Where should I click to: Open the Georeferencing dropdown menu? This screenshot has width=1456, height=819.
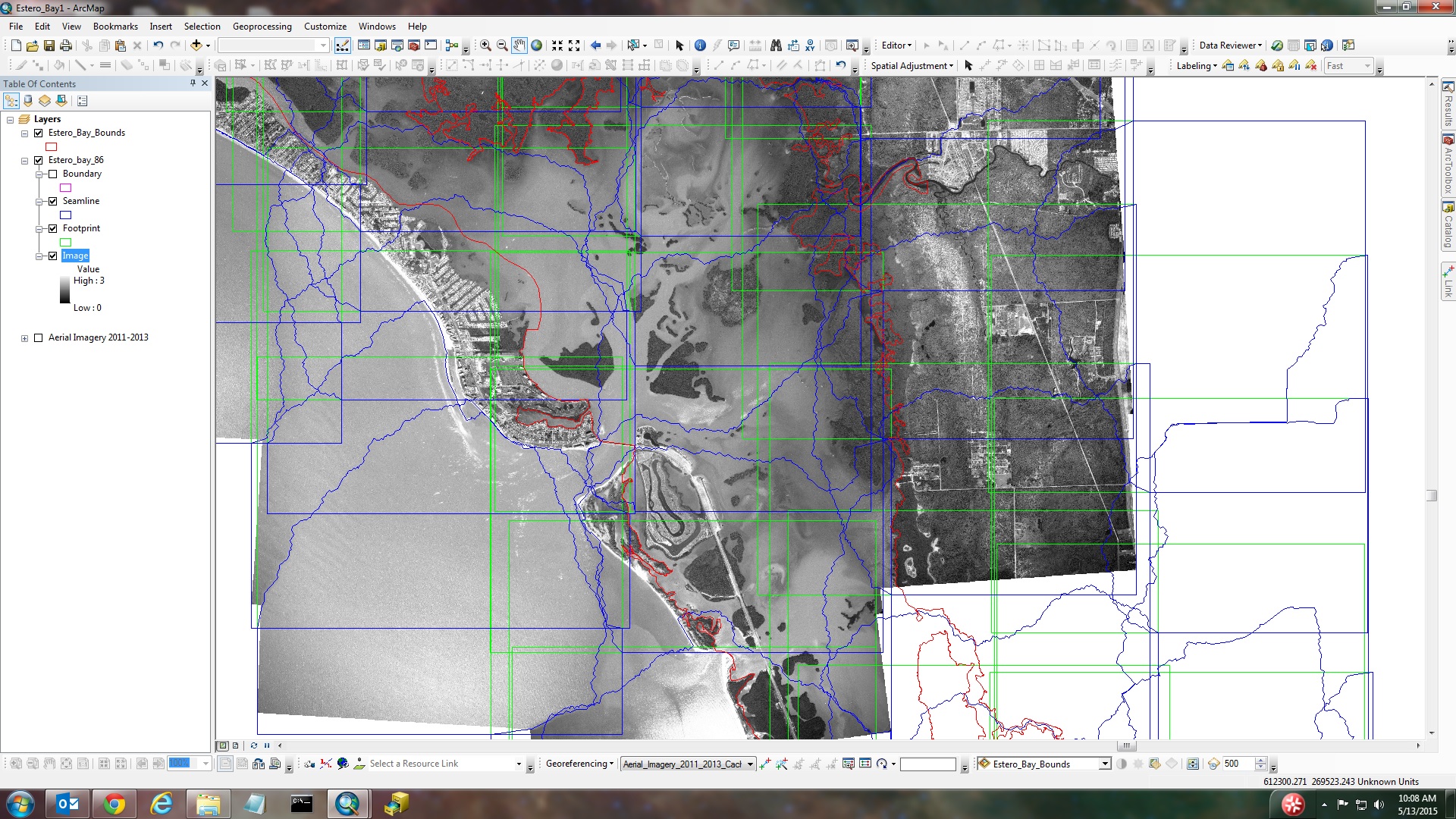click(579, 764)
